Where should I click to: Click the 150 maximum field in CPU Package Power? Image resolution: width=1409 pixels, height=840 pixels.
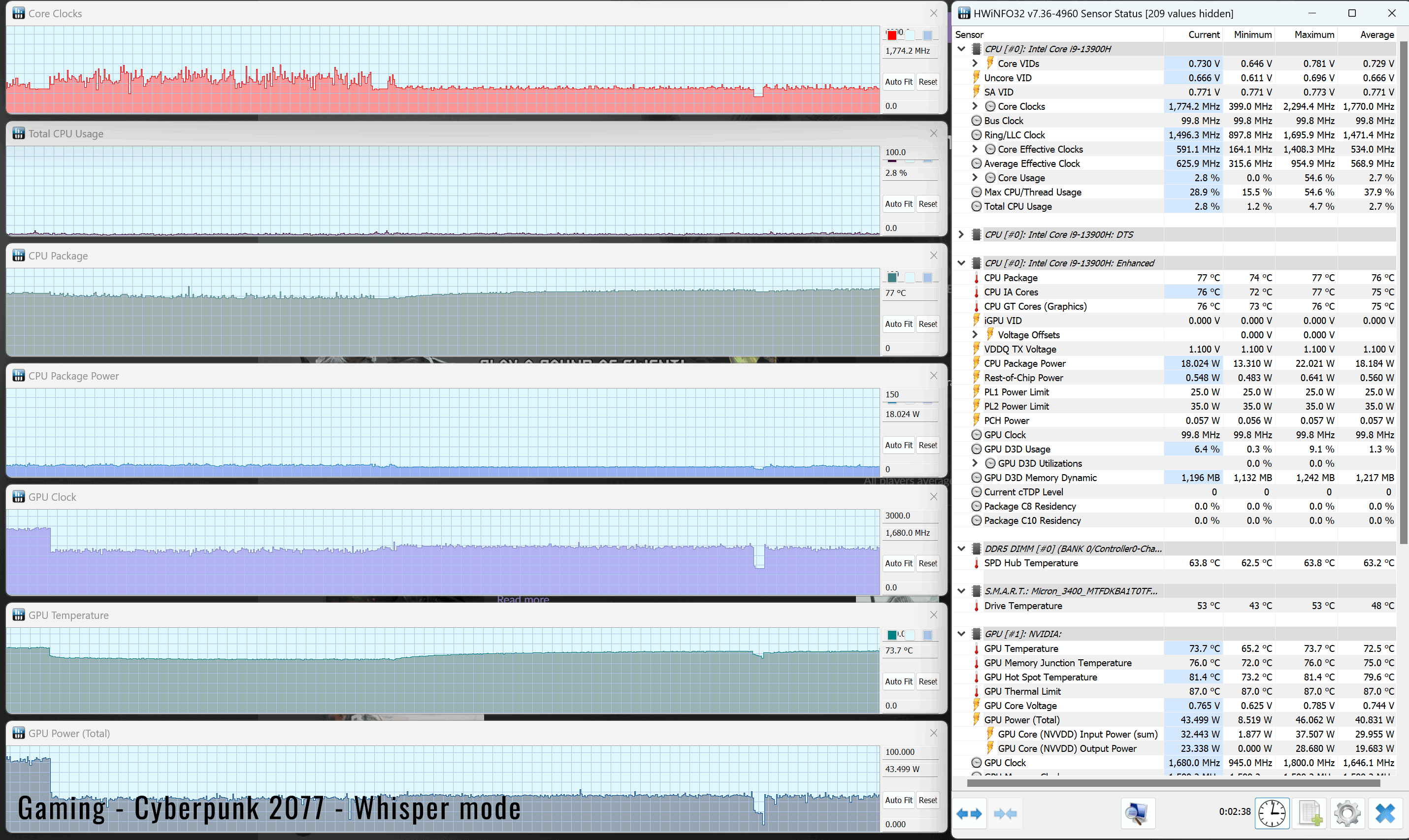910,394
